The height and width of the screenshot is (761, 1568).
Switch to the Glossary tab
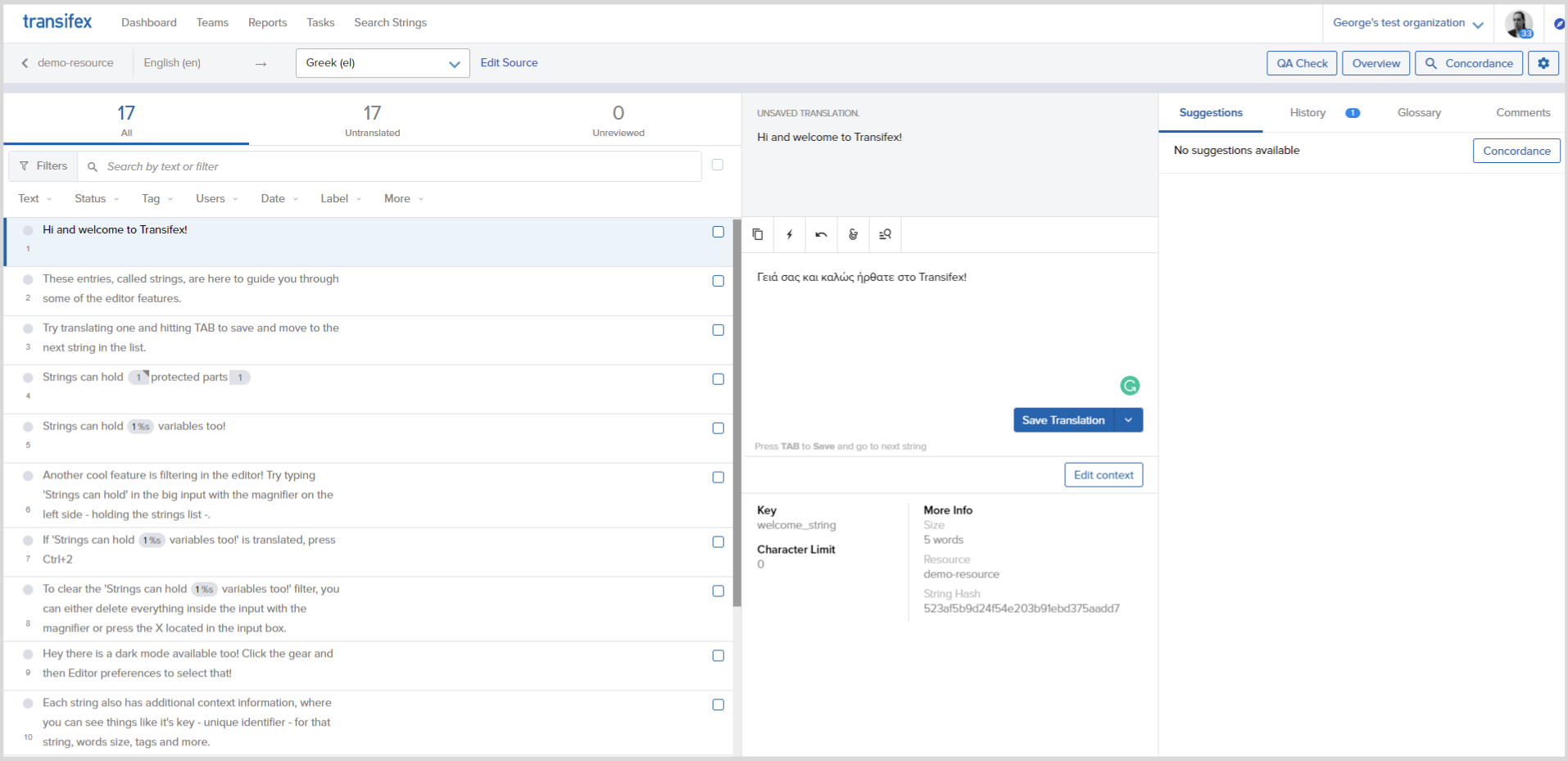[x=1419, y=113]
